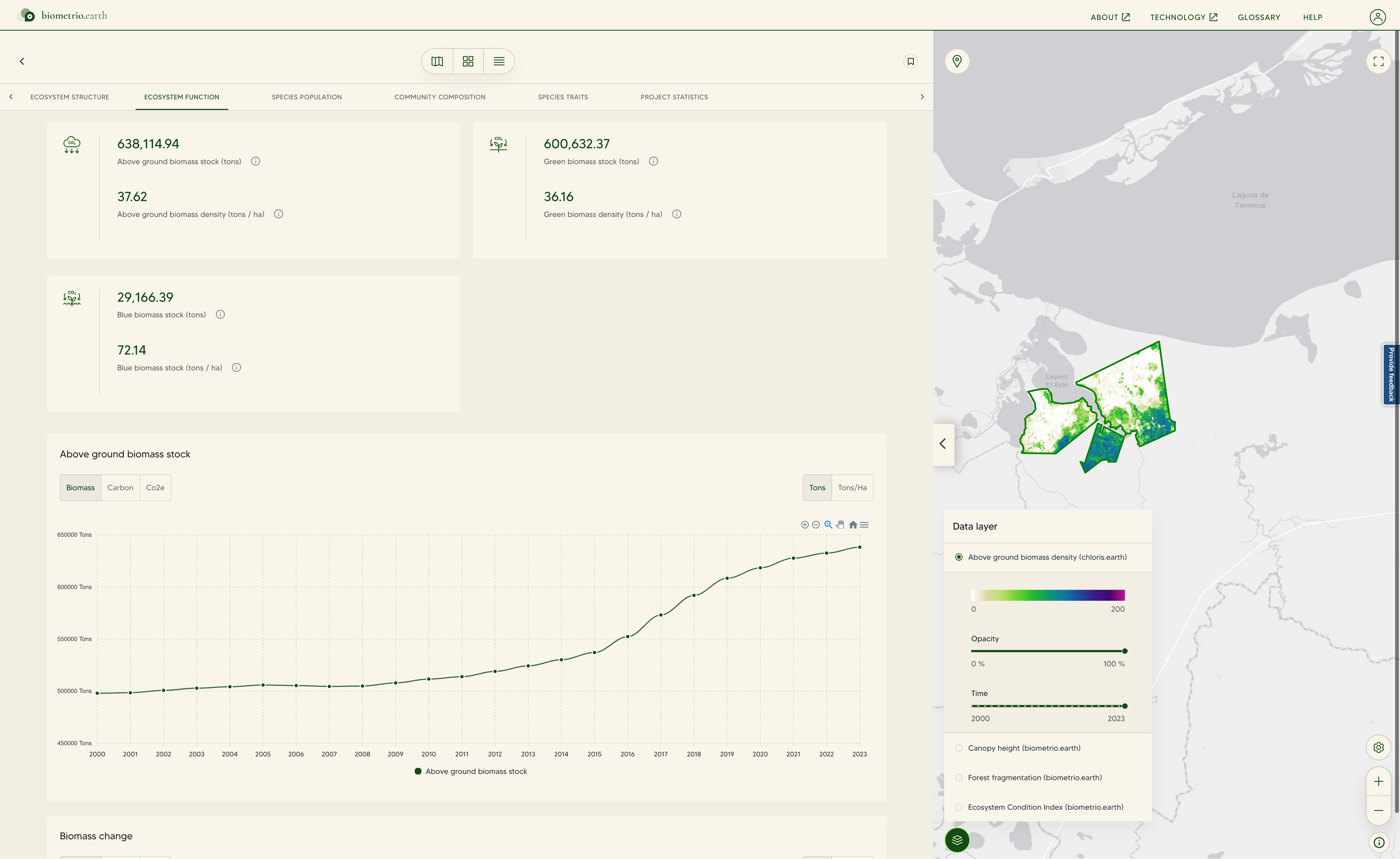Set chart units to Tons

pos(817,488)
